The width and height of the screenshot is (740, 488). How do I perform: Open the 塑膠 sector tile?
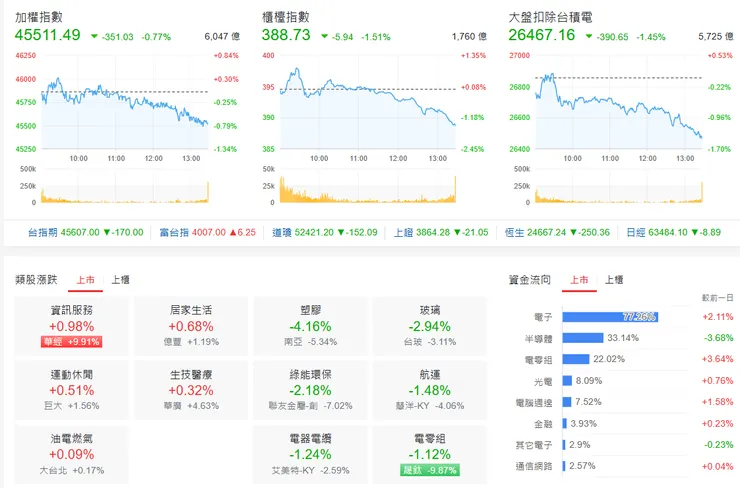tap(310, 326)
